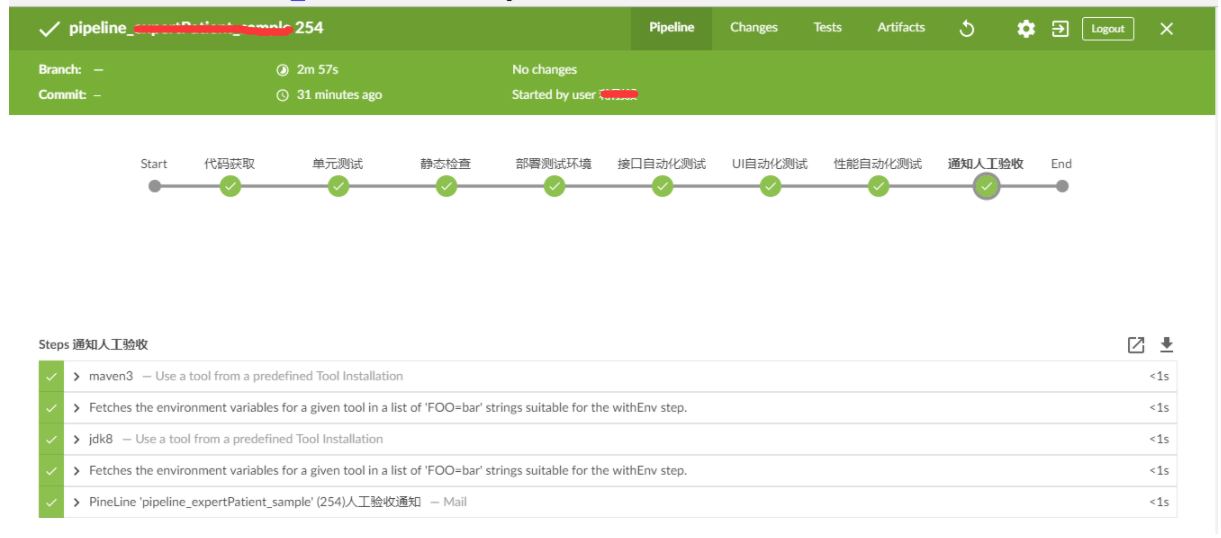This screenshot has height=538, width=1221.
Task: Select the 单元测试 stage node
Action: [338, 186]
